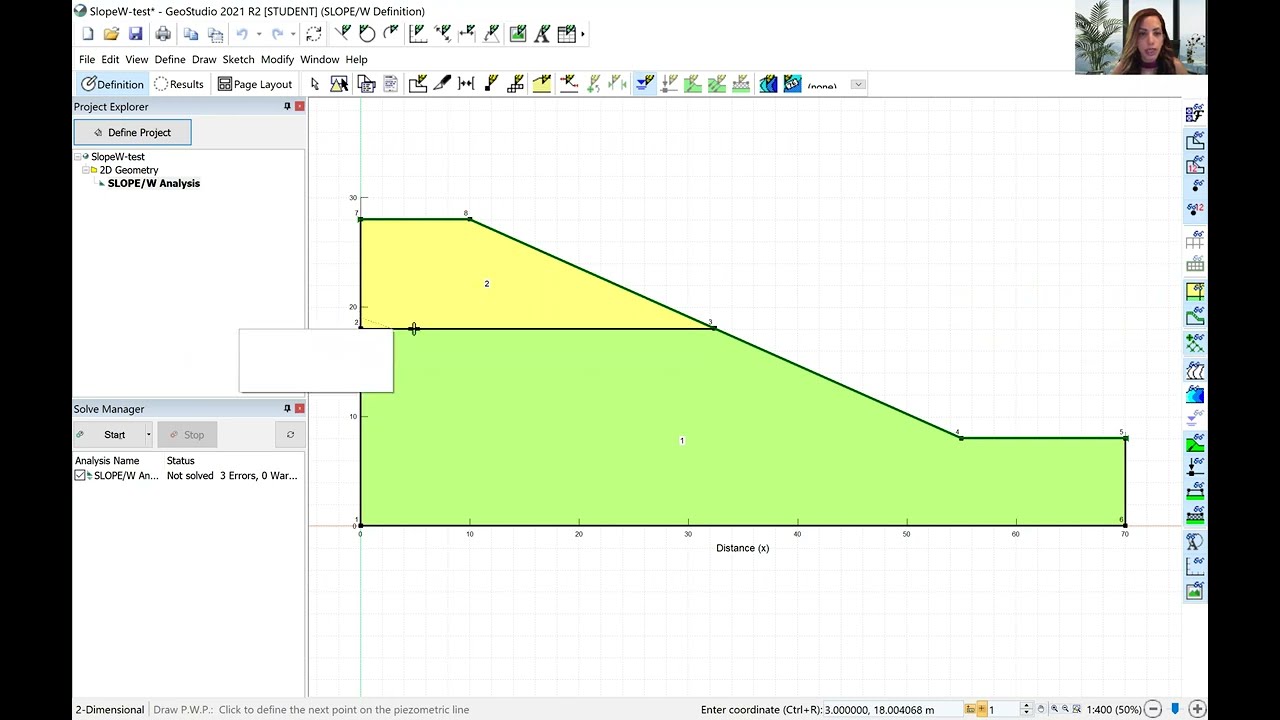Select the Sketch Axes tool
Screen dimensions: 1280x720
click(x=418, y=34)
